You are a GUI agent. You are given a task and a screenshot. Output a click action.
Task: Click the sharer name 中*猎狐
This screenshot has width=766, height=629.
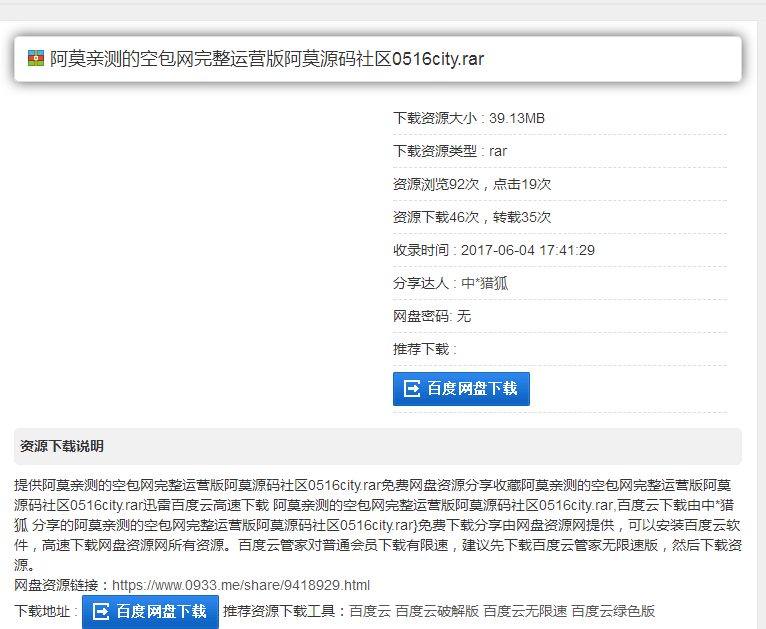485,283
